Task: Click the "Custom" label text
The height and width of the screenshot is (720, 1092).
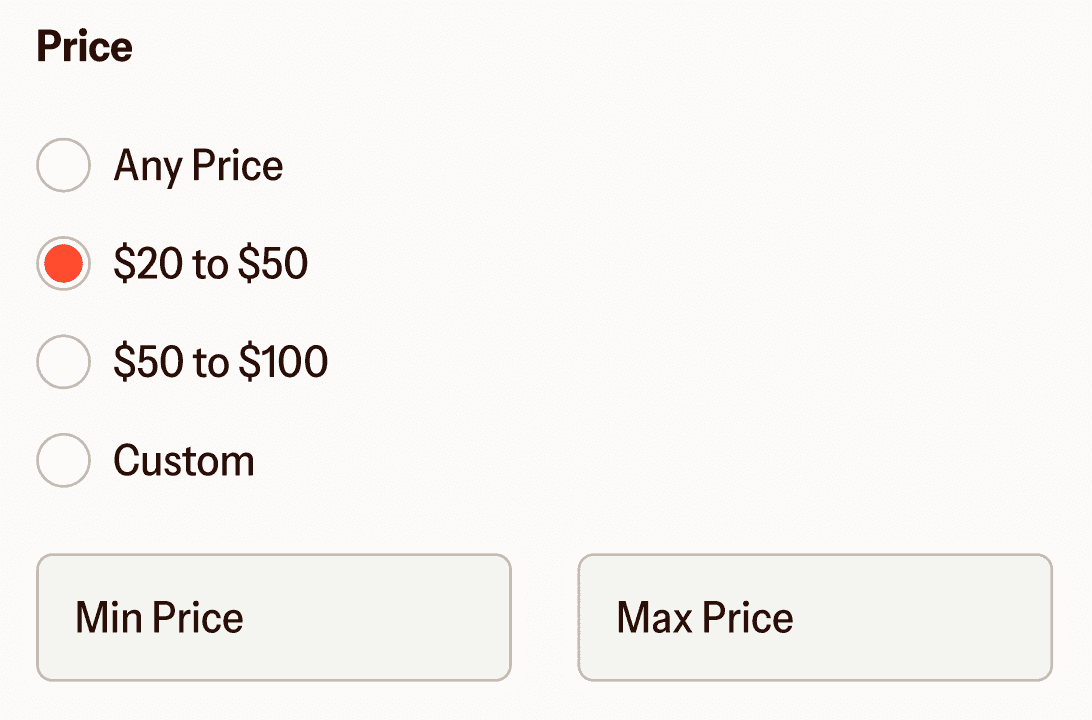Action: pos(185,460)
